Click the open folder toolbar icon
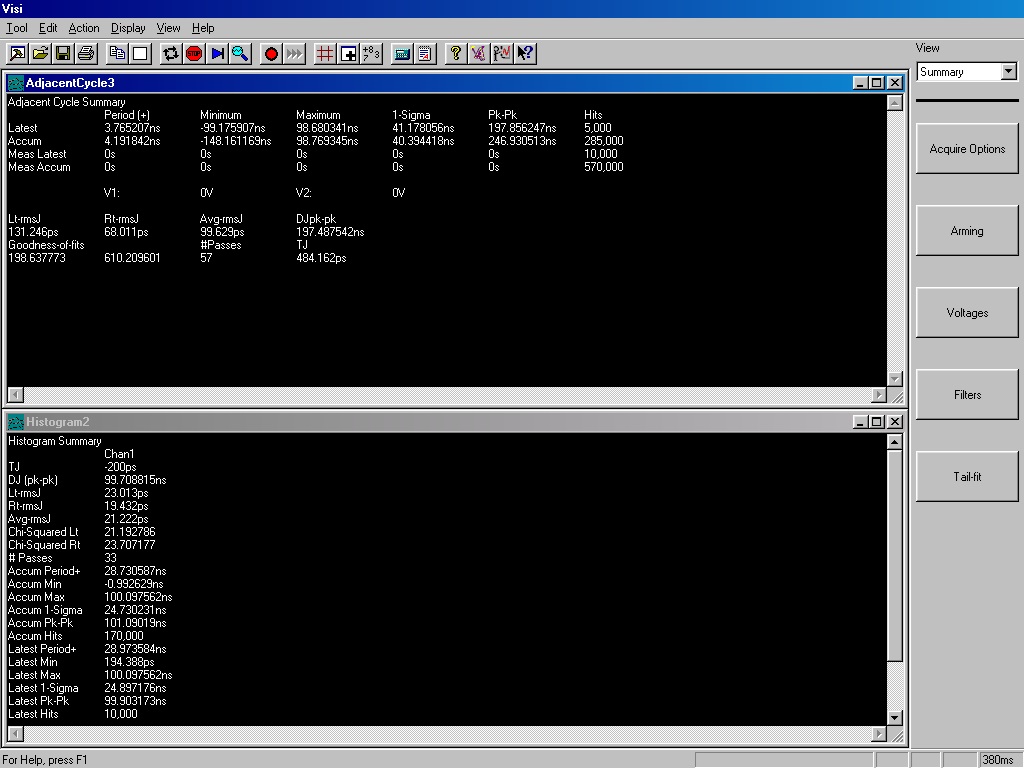This screenshot has width=1024, height=768. click(40, 54)
